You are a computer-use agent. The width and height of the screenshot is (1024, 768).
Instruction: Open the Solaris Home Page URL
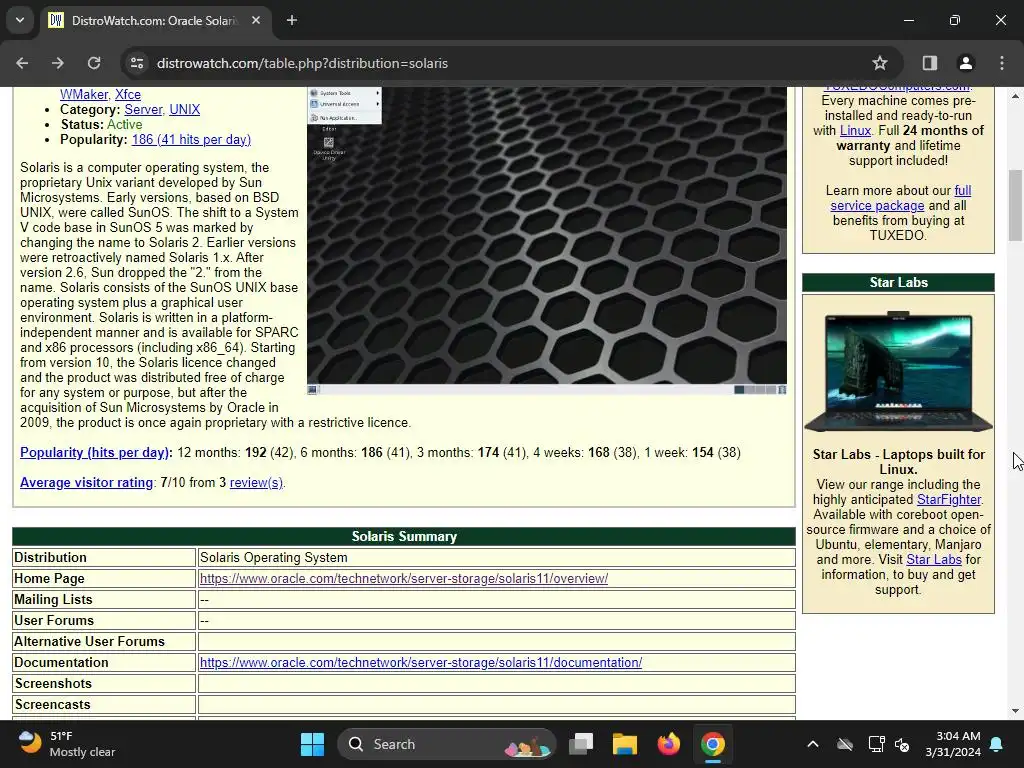click(x=404, y=579)
